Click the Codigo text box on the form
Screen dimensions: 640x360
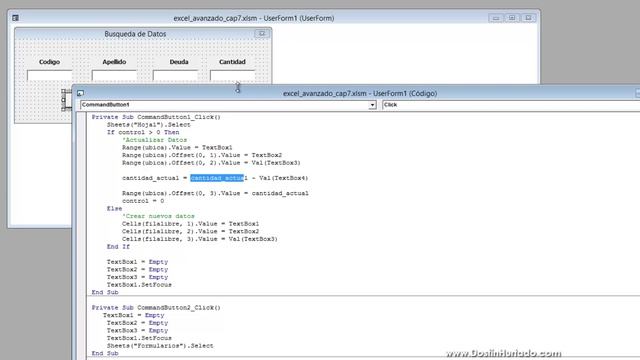49,76
